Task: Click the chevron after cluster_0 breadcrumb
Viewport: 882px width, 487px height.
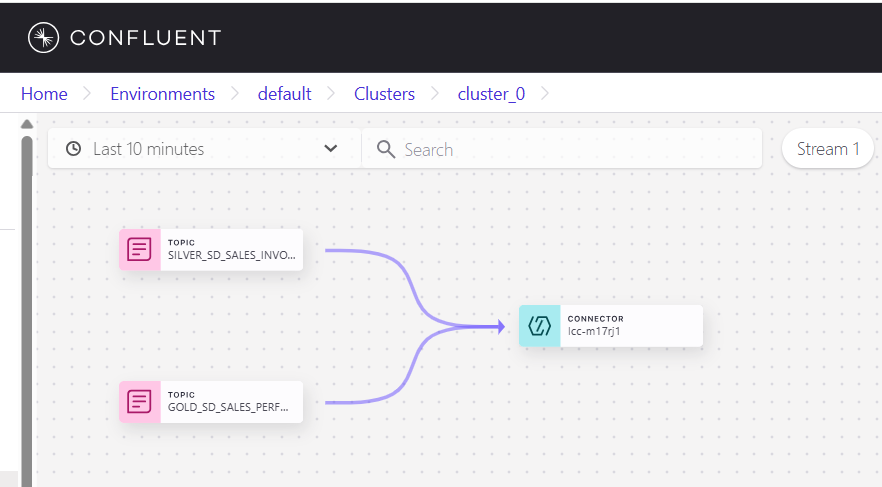Action: click(545, 94)
